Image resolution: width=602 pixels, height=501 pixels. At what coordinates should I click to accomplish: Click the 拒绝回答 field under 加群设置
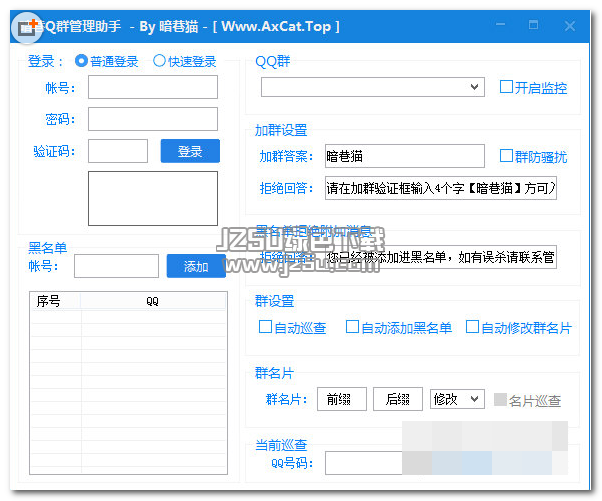pyautogui.click(x=441, y=188)
